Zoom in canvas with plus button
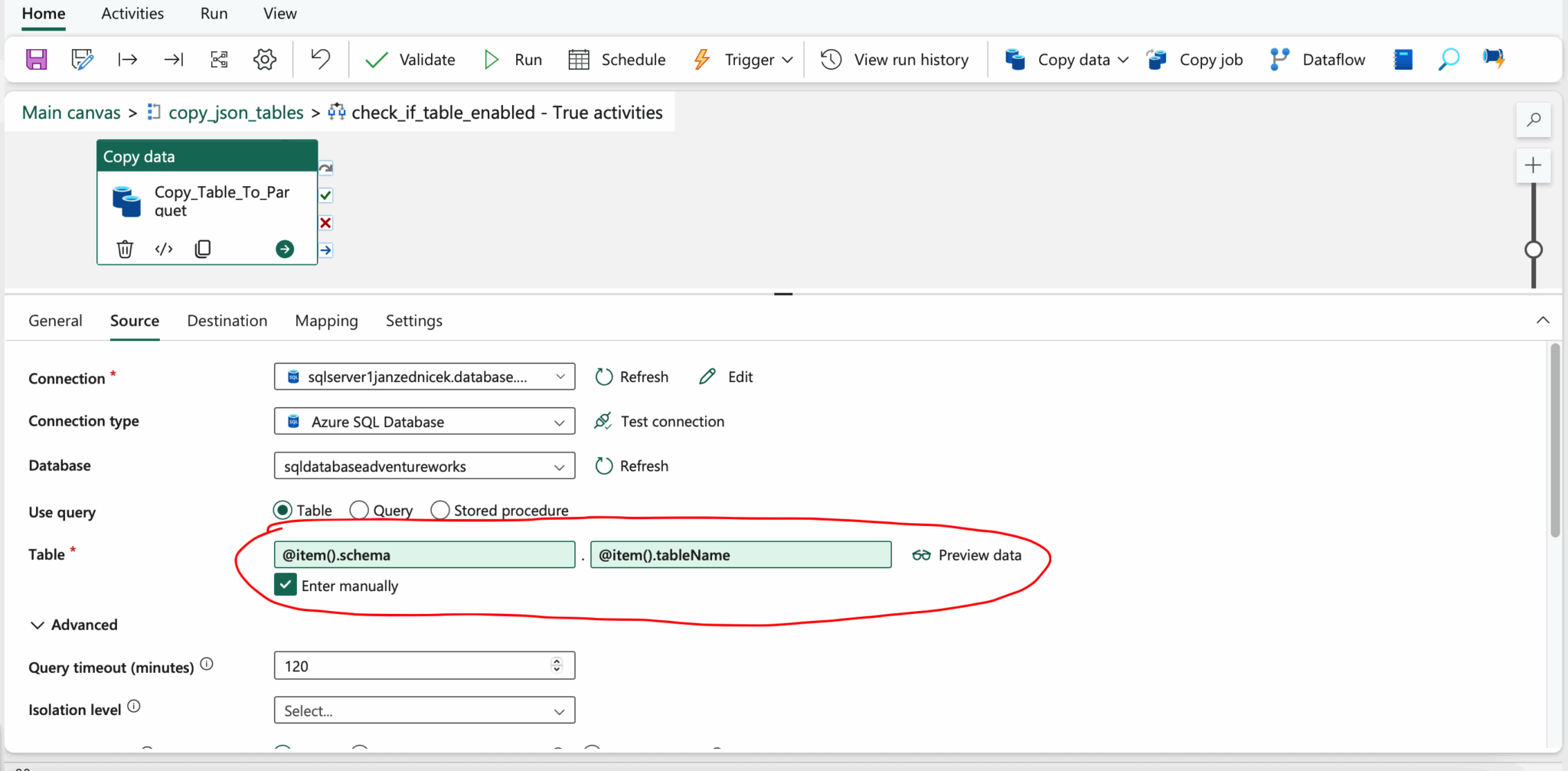 [x=1534, y=165]
